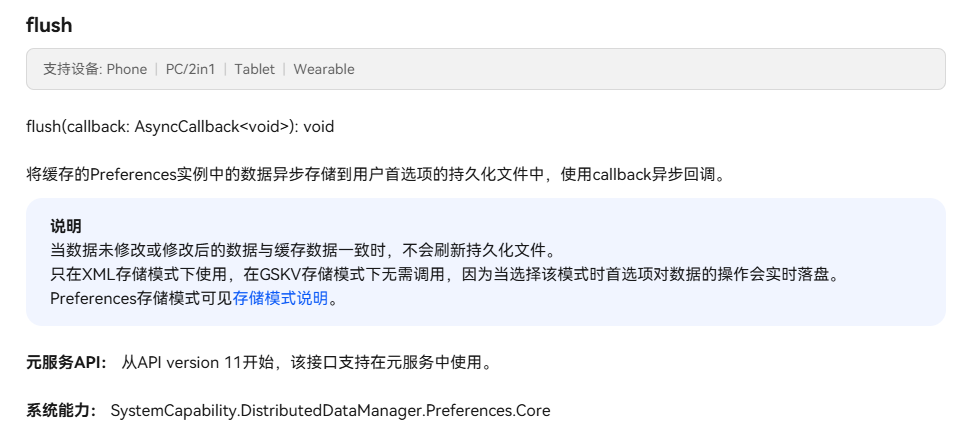Click the note line about XML存储模式
This screenshot has width=958, height=433.
[447, 275]
